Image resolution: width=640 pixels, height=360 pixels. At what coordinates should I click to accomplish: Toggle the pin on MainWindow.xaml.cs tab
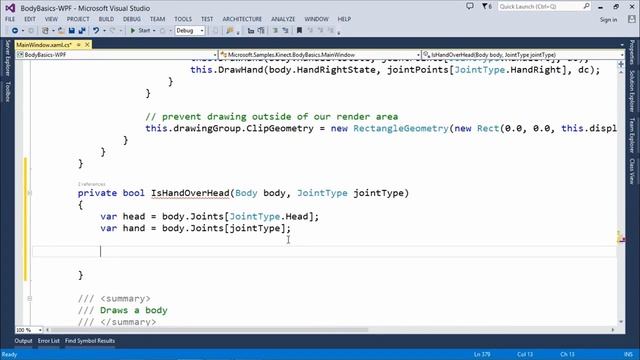79,45
